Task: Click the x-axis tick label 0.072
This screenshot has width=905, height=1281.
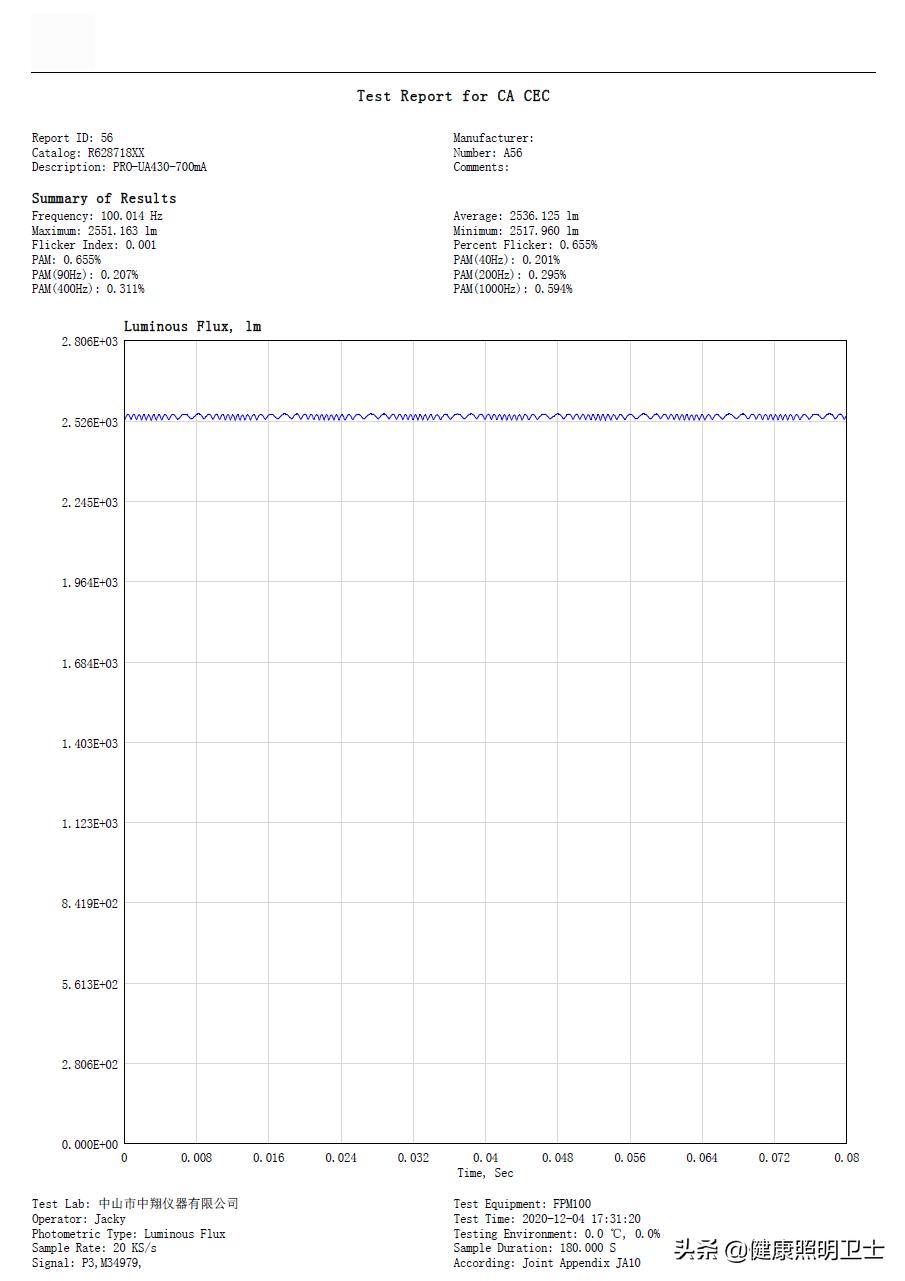Action: tap(774, 1158)
